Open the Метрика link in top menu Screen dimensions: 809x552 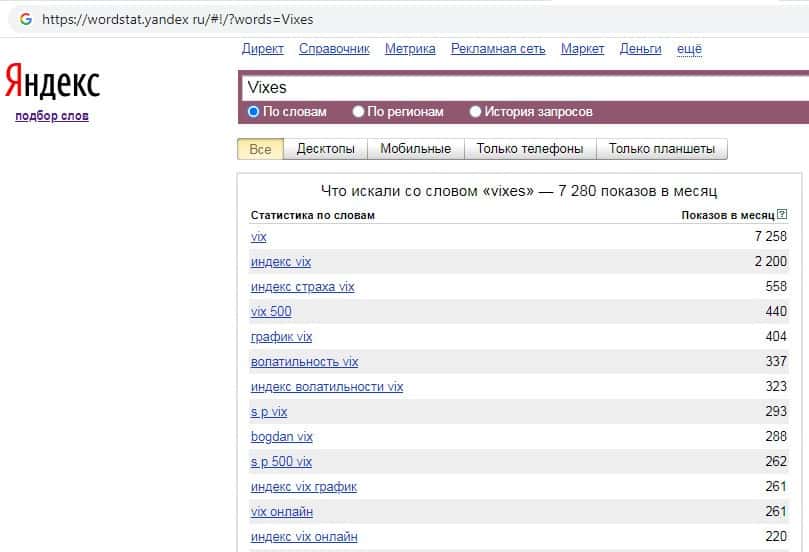(410, 48)
